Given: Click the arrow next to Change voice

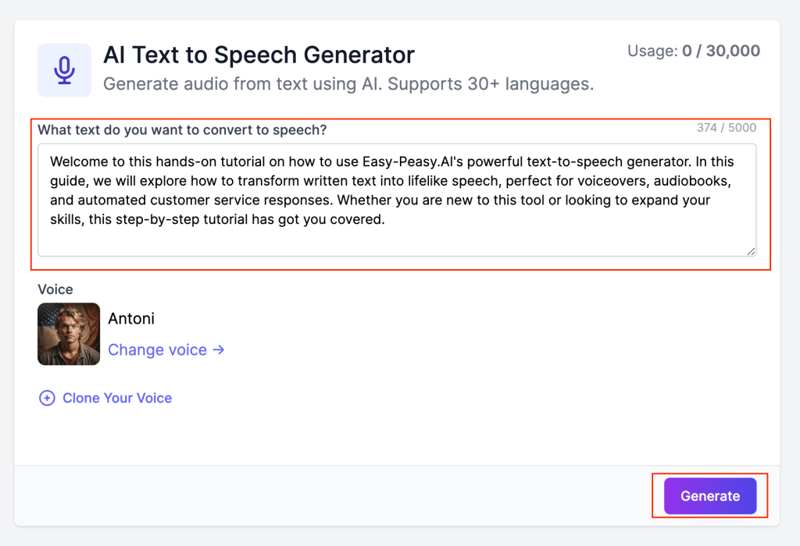Looking at the screenshot, I should click(219, 350).
